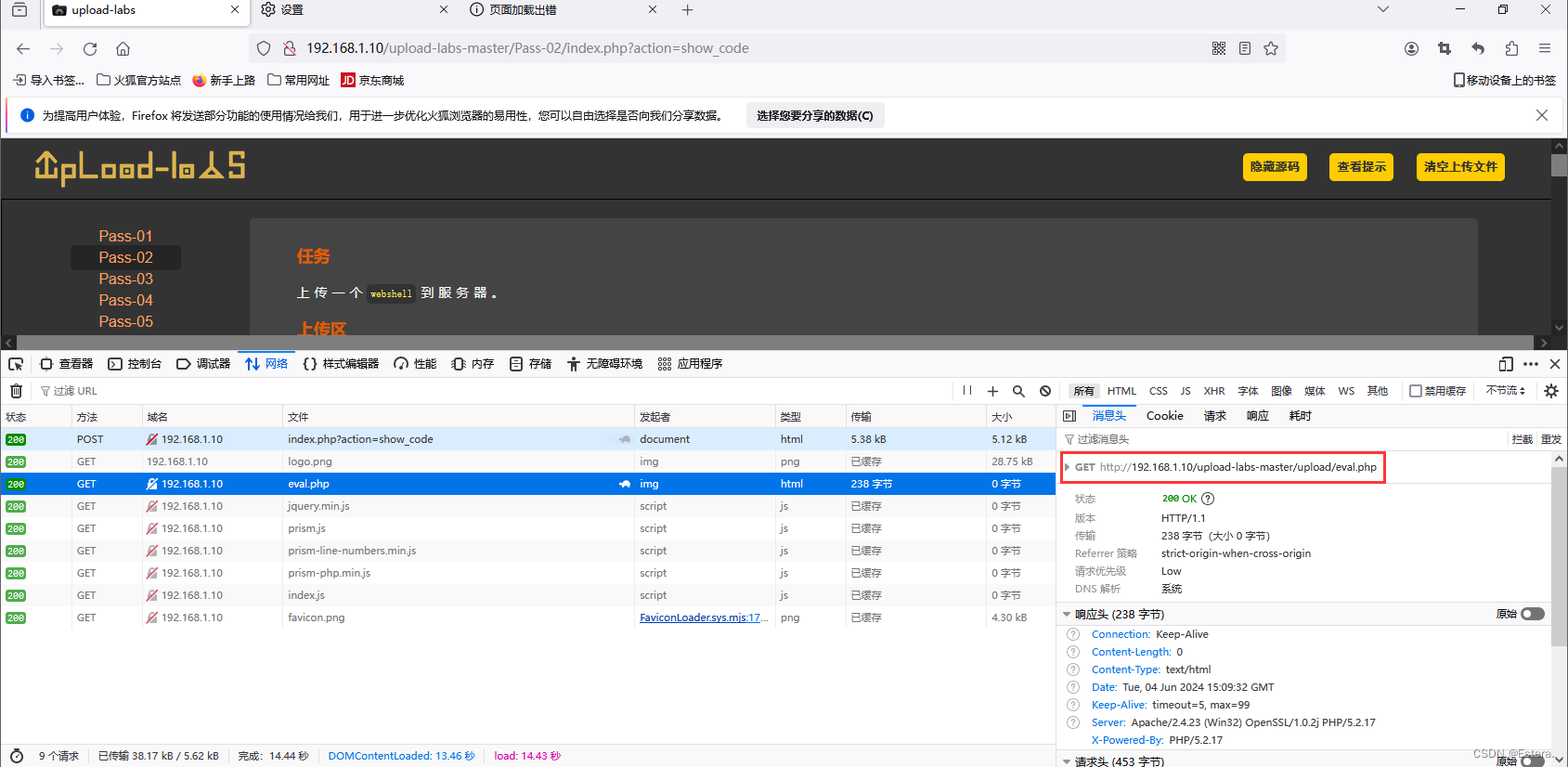This screenshot has width=1568, height=767.
Task: Bookmark this page with the star icon
Action: [x=1271, y=48]
